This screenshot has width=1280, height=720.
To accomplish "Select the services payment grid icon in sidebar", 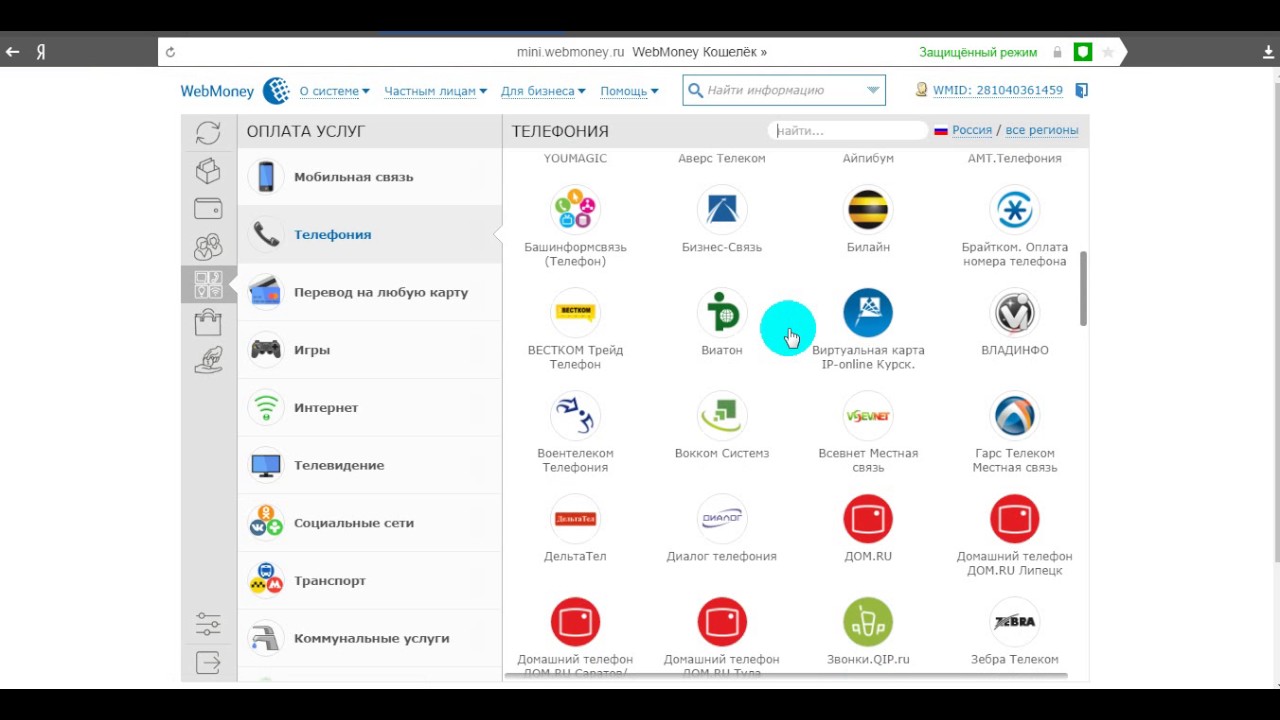I will click(x=208, y=284).
